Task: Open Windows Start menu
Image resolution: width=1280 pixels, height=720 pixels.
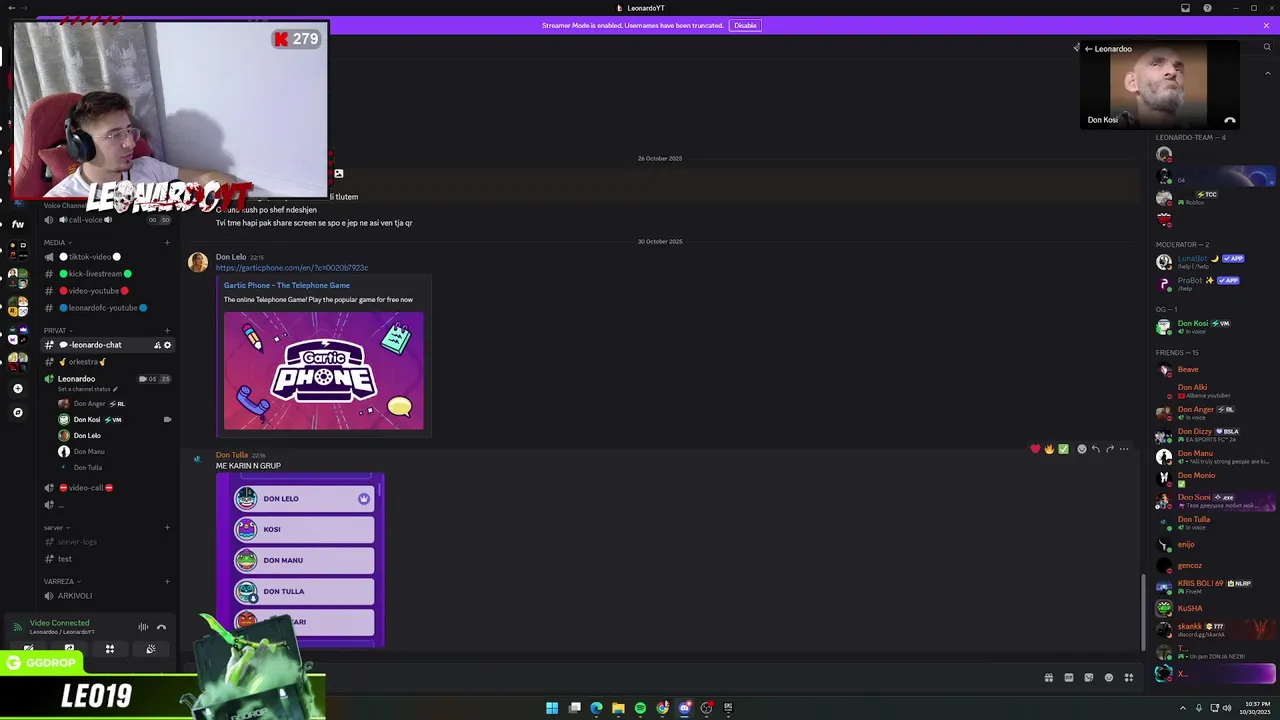Action: 552,708
